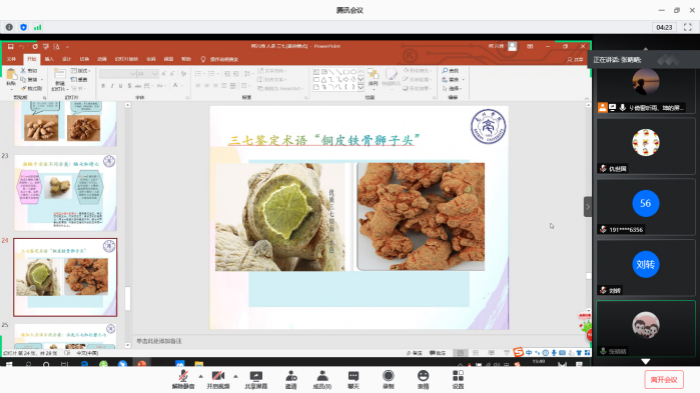
Task: Select slide 23 thumbnail
Action: pos(65,193)
